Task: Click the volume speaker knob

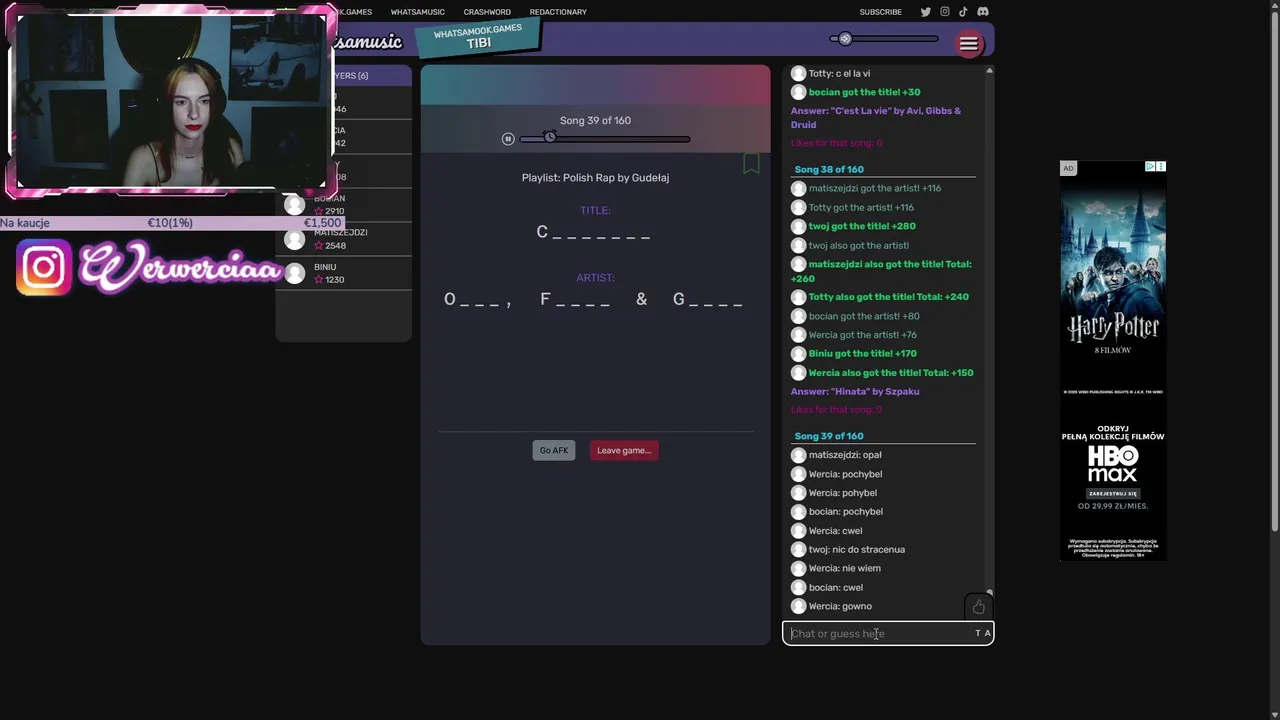Action: tap(845, 39)
